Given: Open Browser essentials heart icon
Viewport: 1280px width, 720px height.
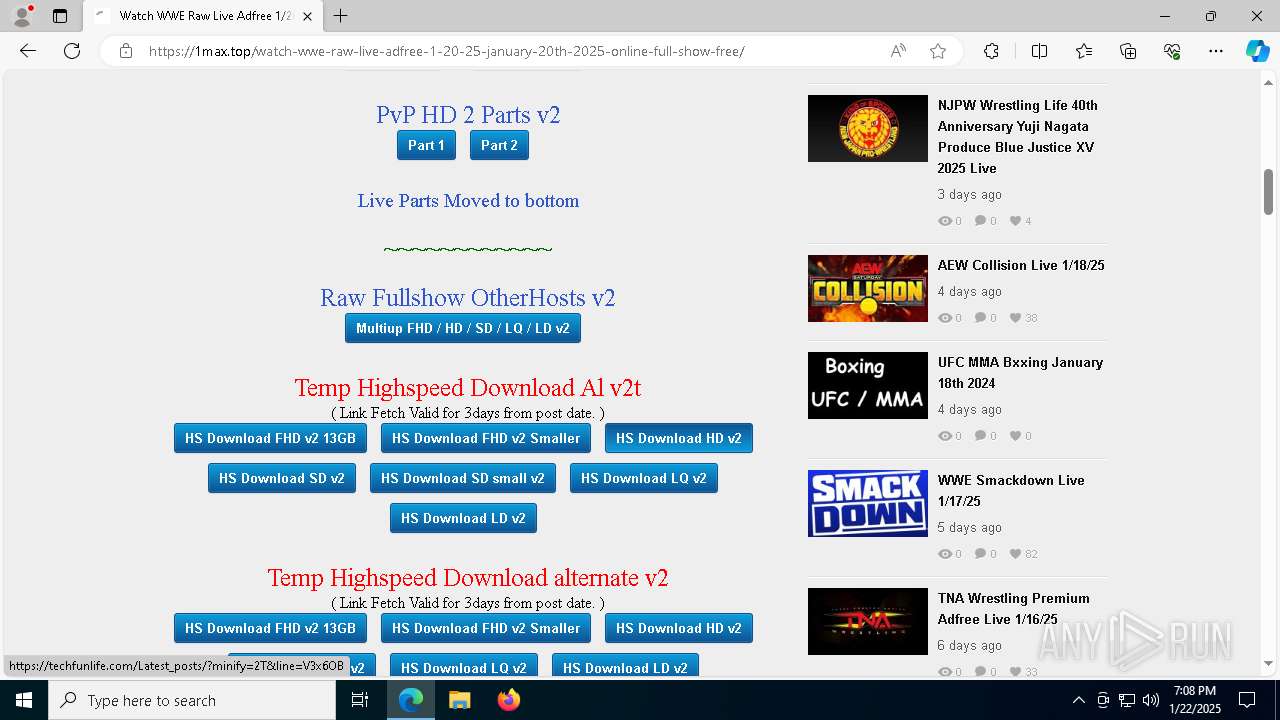Looking at the screenshot, I should pos(1172,51).
